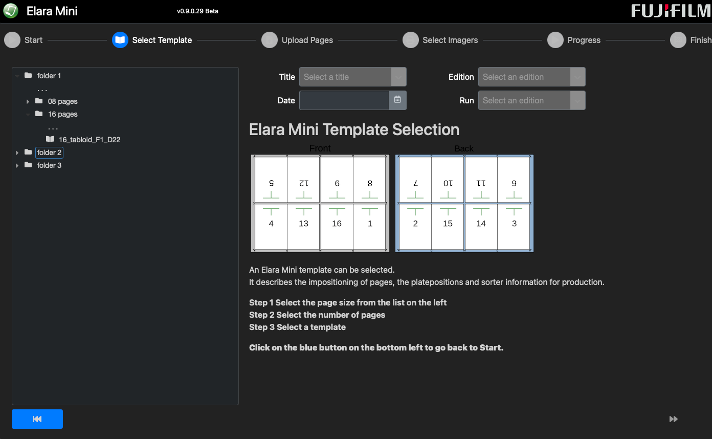Click the Front imposition preview
This screenshot has height=439, width=712.
320,203
